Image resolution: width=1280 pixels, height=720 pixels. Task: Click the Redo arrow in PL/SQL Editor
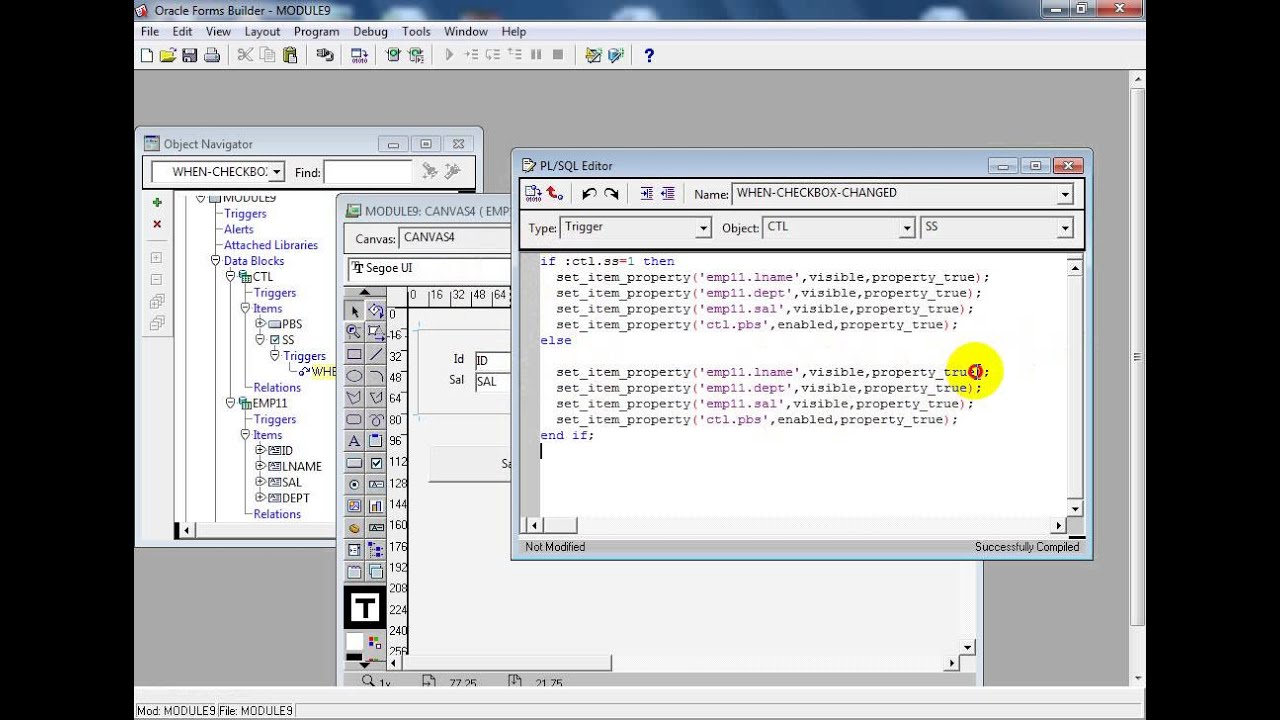(x=611, y=194)
